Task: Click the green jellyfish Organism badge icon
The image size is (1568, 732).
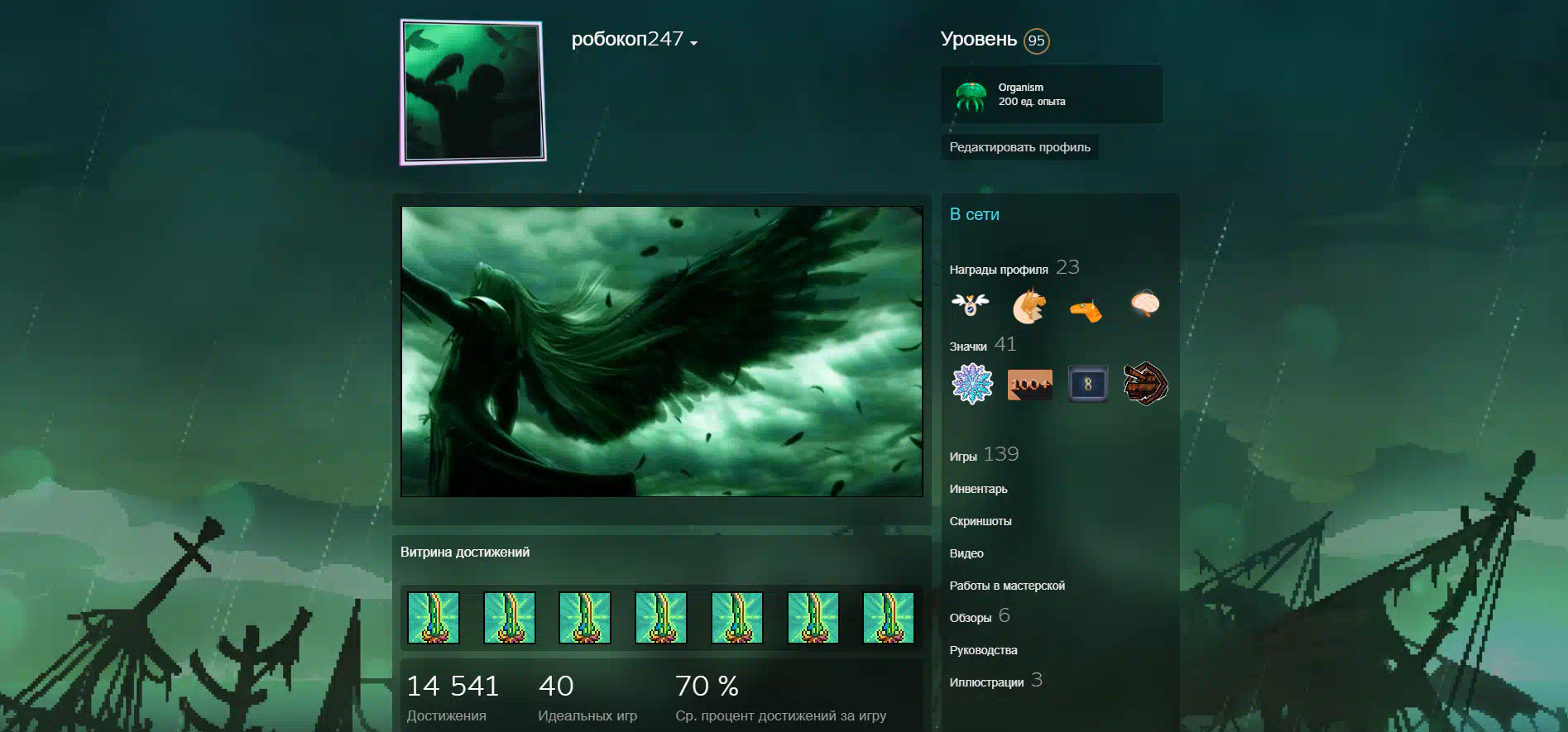Action: (x=971, y=95)
